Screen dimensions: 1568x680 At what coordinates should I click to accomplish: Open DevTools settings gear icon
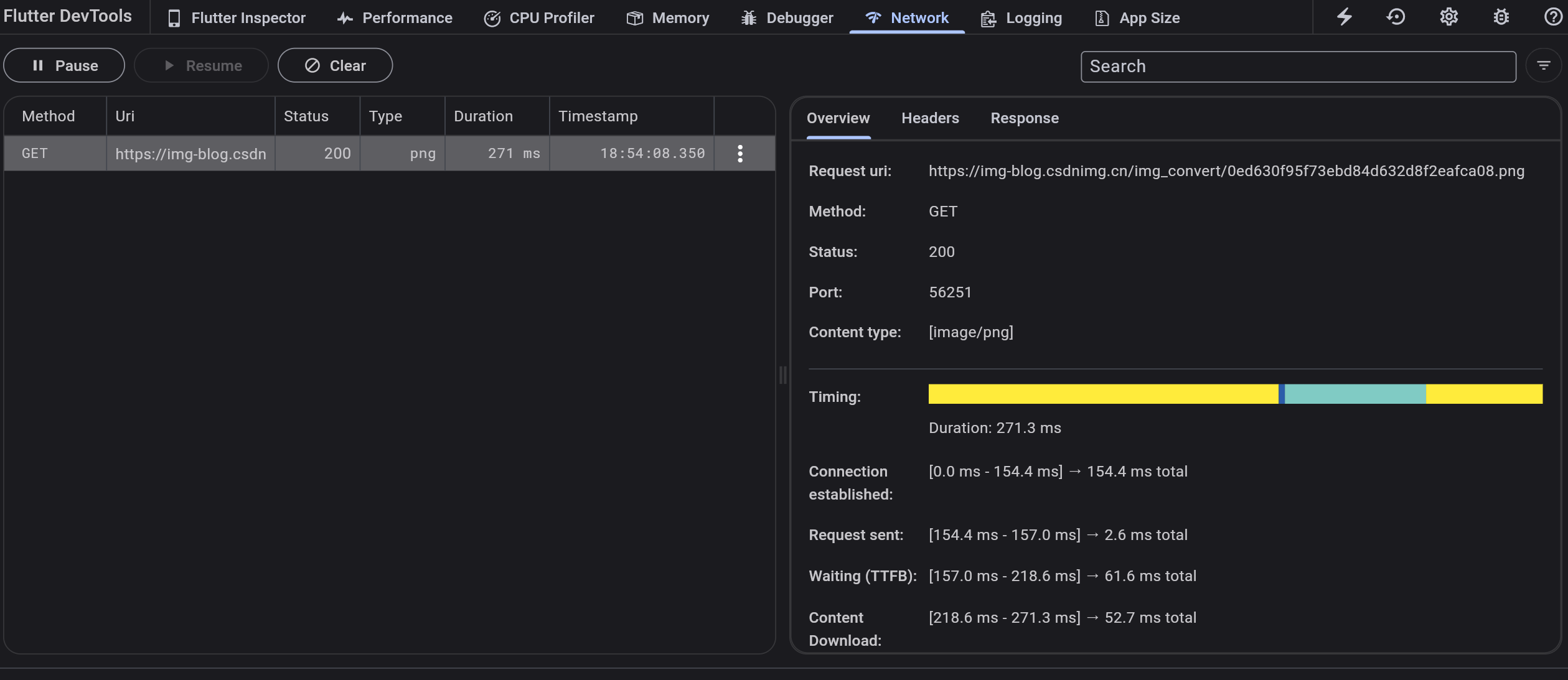tap(1449, 17)
